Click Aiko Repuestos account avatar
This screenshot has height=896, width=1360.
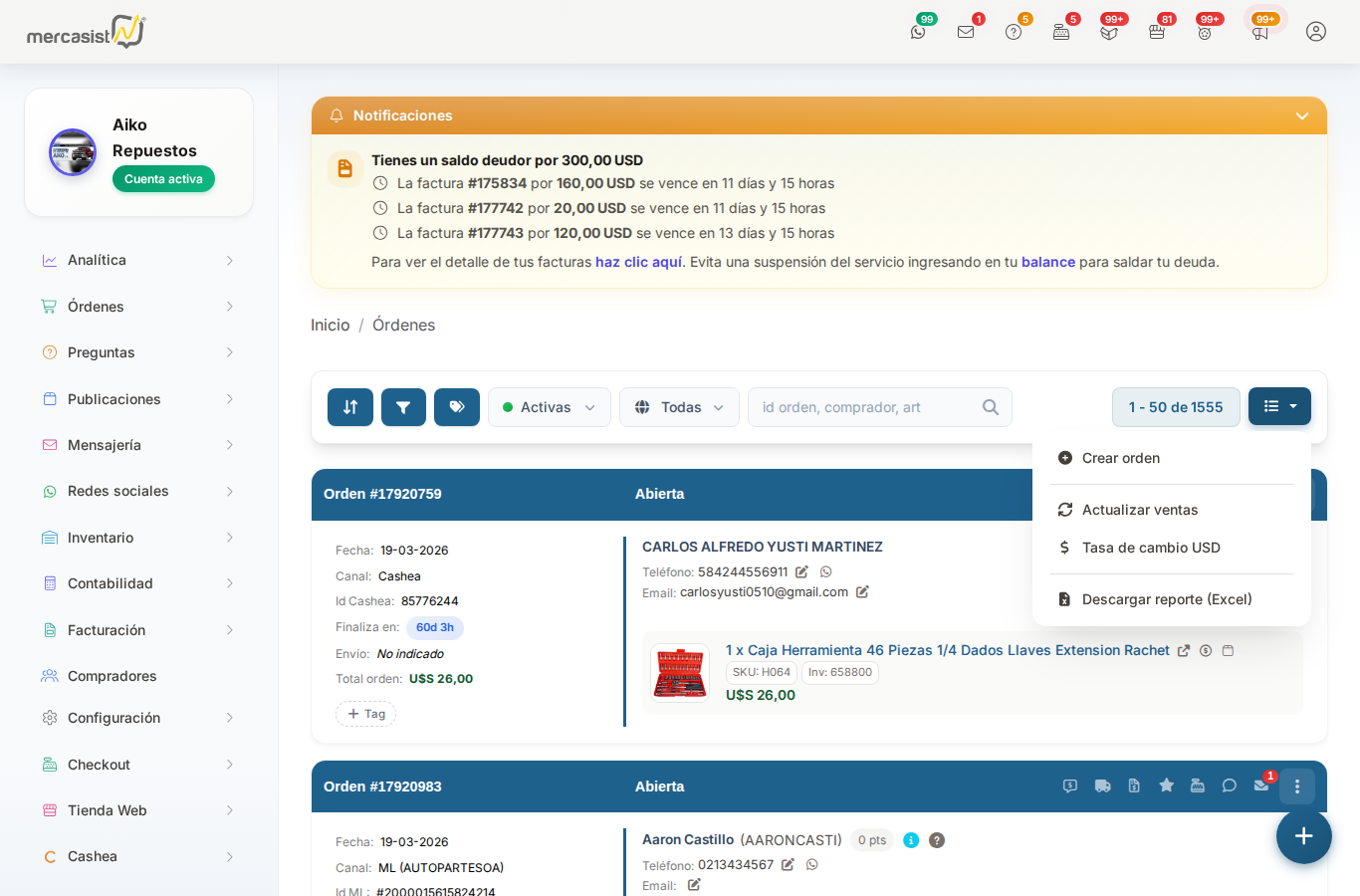tap(73, 152)
